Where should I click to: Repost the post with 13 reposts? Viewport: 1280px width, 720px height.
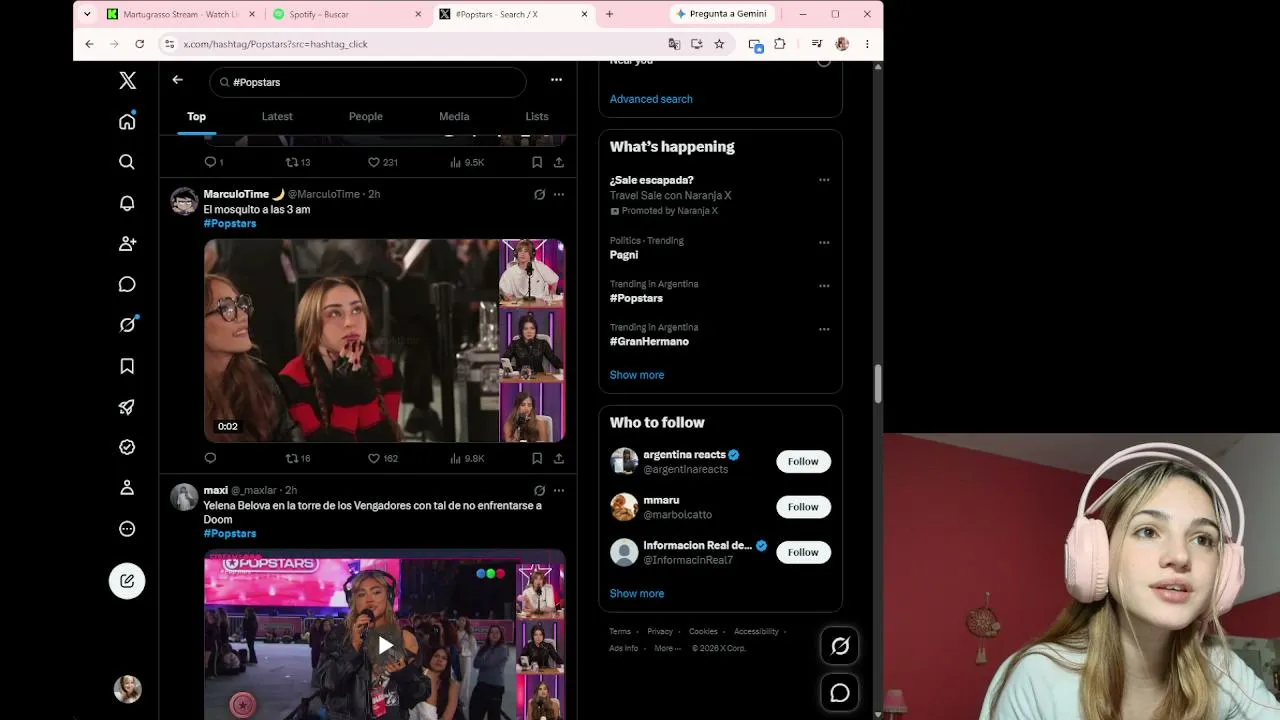point(298,162)
